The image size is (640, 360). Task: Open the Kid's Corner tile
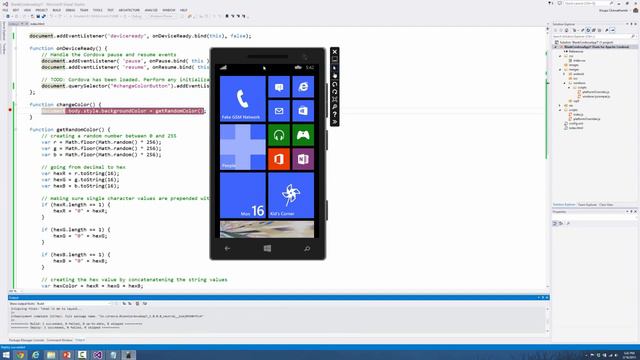291,195
